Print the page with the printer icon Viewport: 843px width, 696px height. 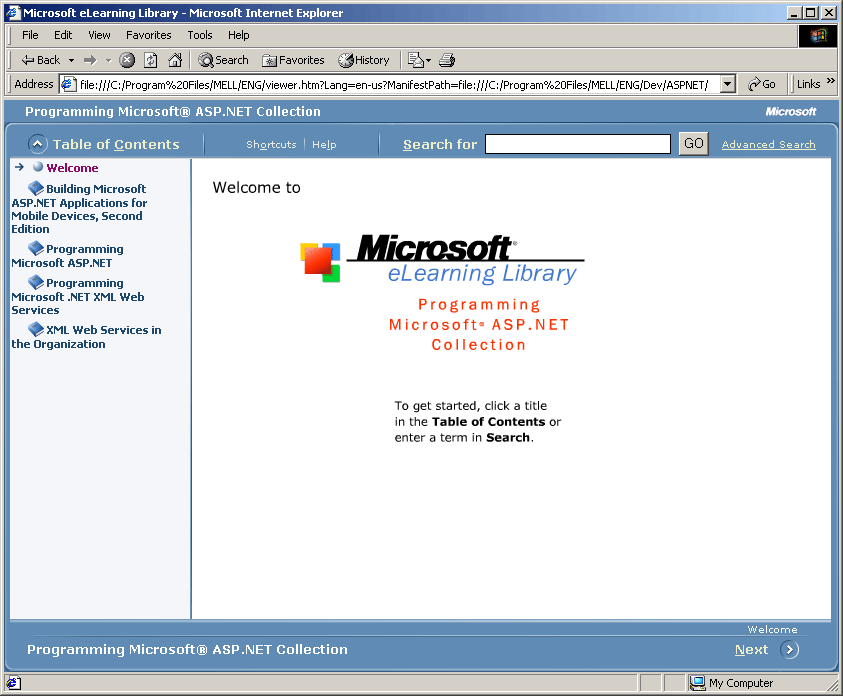pyautogui.click(x=447, y=60)
